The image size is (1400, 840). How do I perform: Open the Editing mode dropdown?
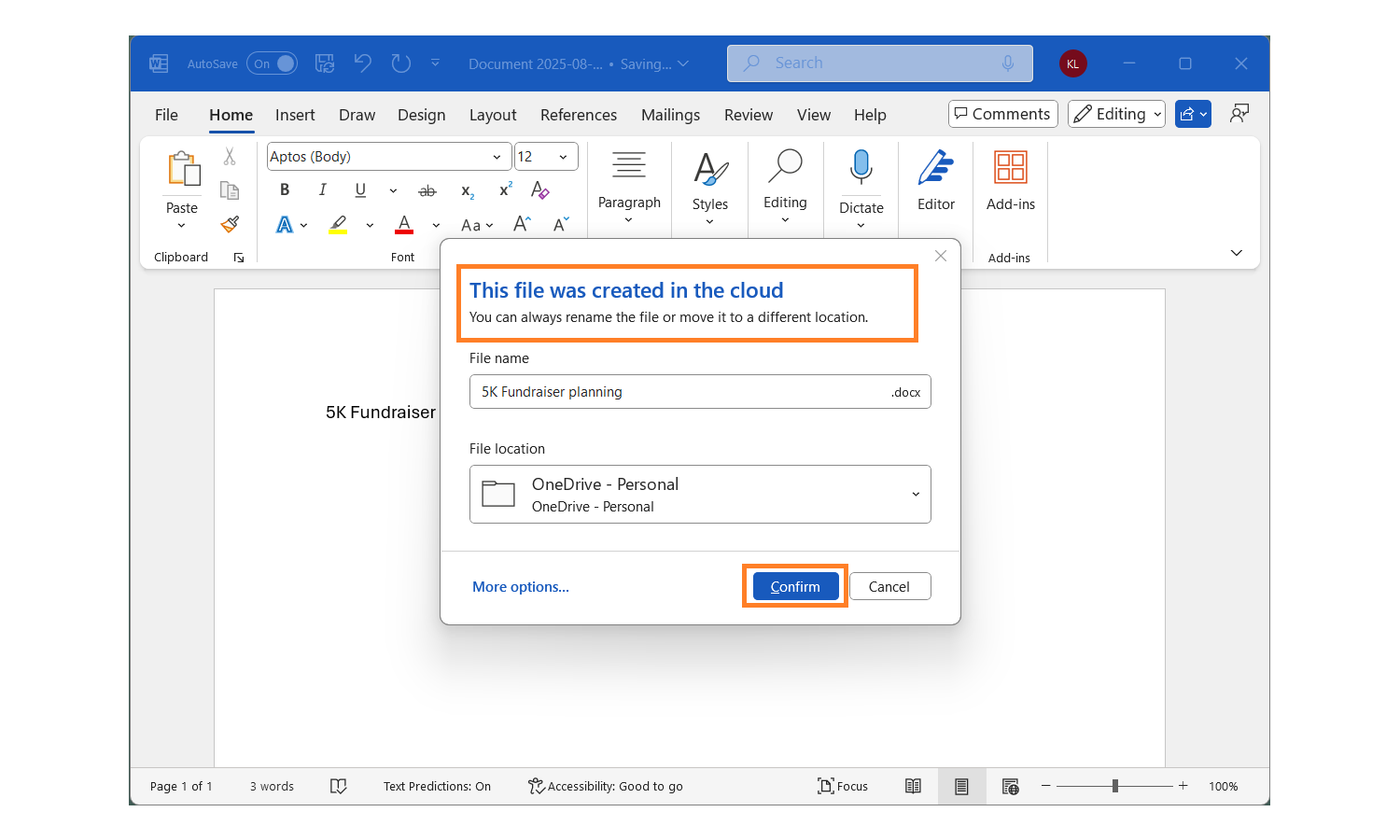(x=1116, y=113)
